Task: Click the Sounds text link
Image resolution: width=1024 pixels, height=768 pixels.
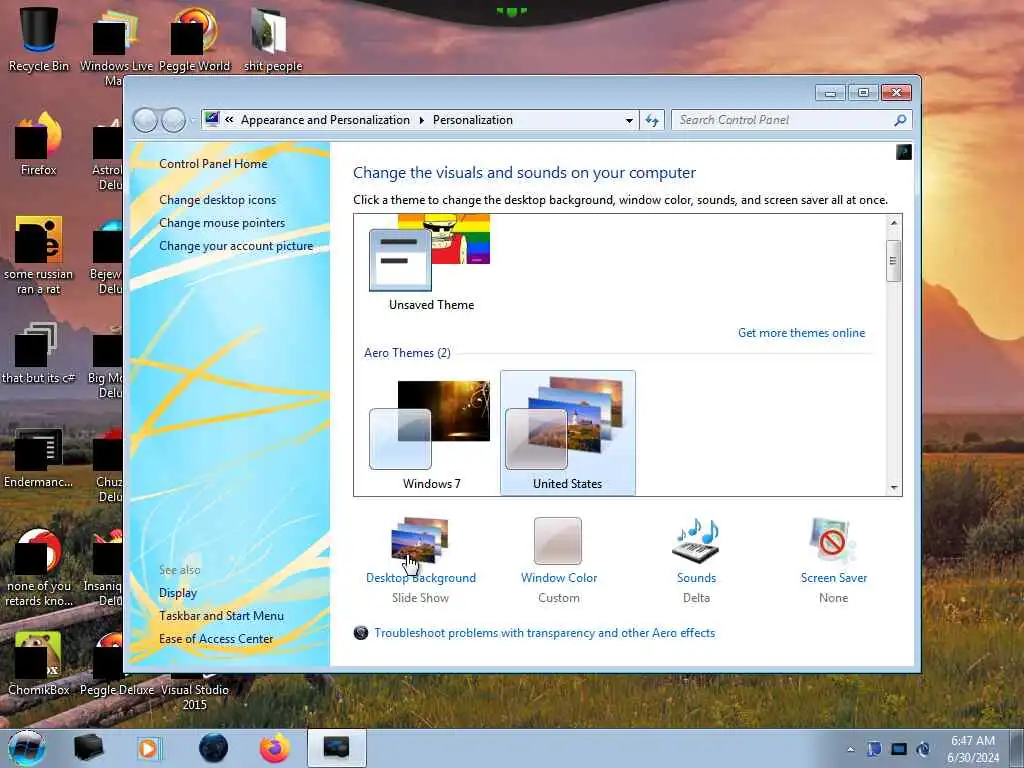Action: coord(696,578)
